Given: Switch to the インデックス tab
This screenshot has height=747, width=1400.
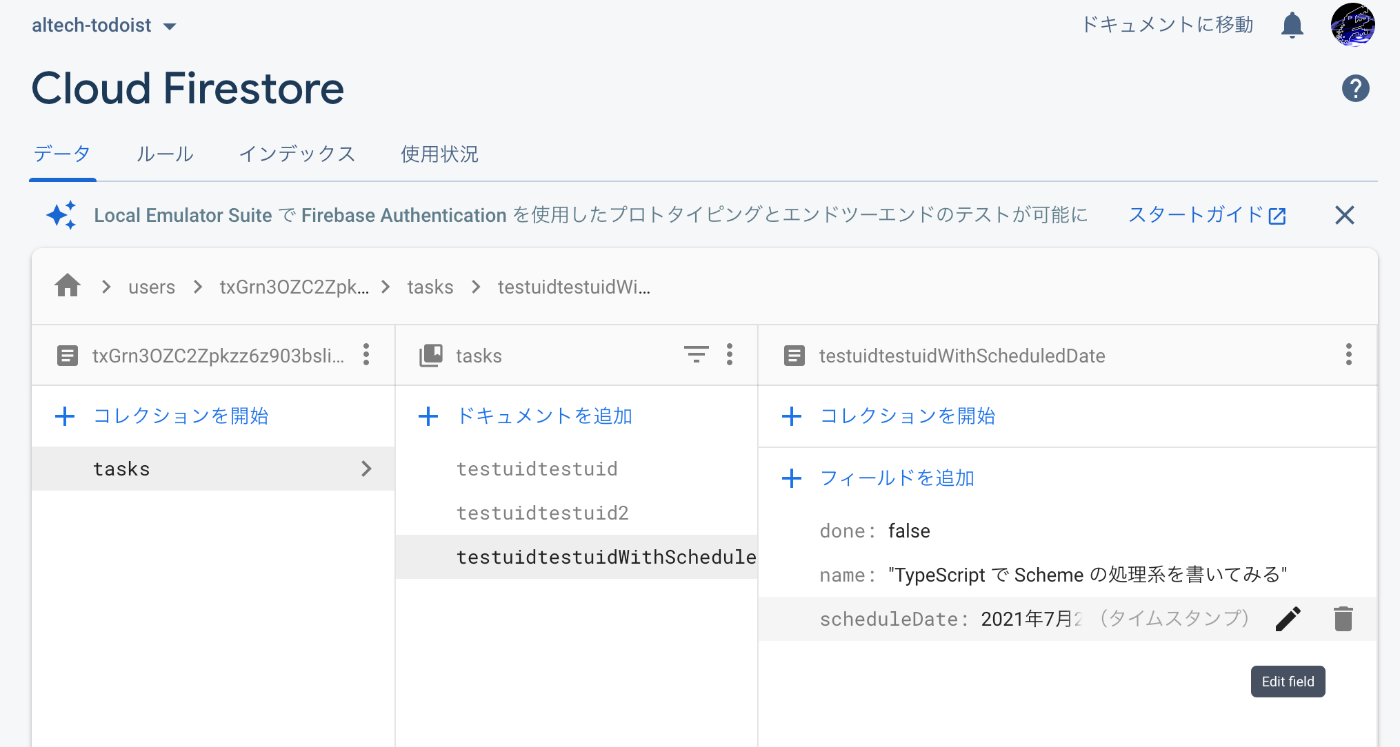Looking at the screenshot, I should pos(297,154).
